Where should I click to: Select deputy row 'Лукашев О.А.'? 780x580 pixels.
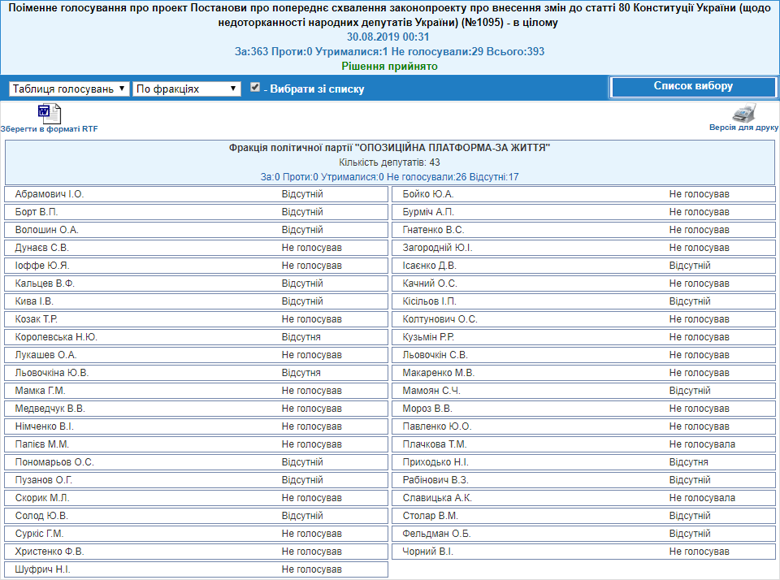[196, 355]
